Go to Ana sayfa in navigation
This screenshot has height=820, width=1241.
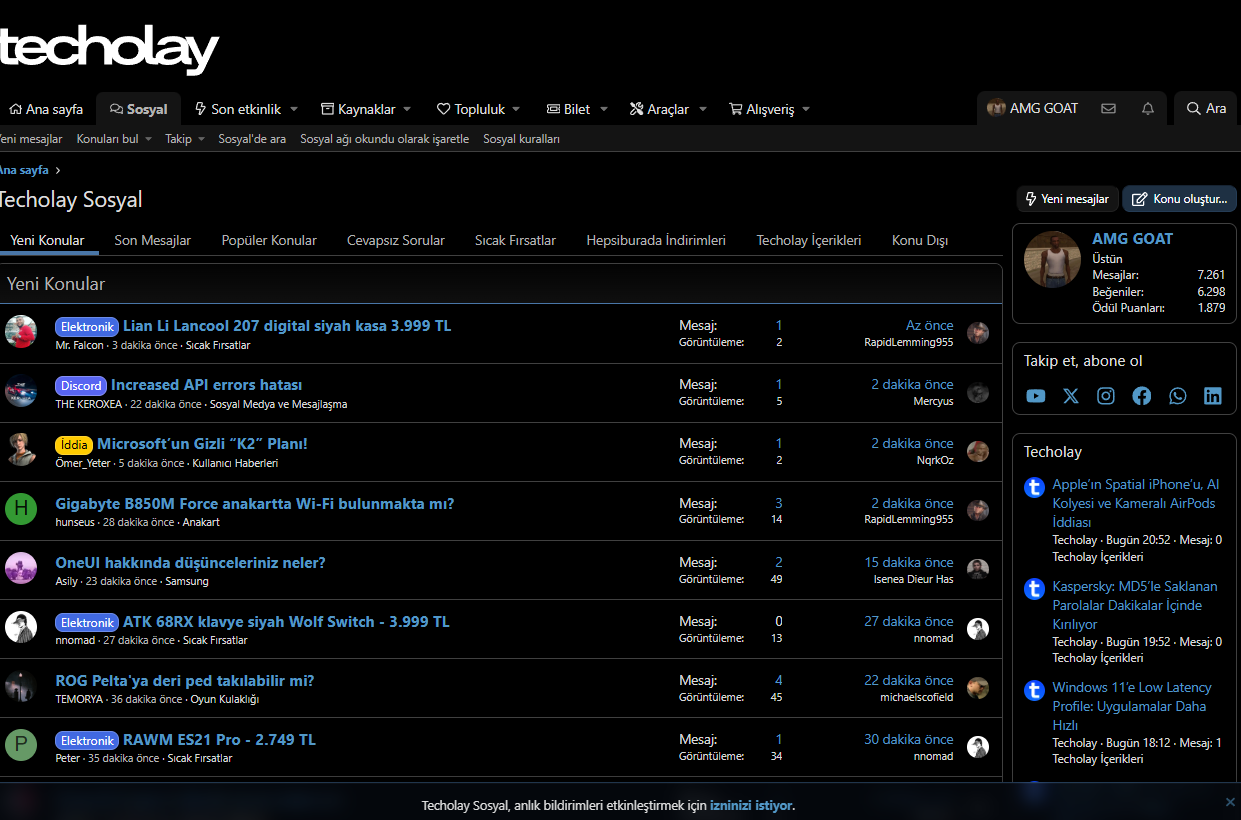pyautogui.click(x=46, y=109)
